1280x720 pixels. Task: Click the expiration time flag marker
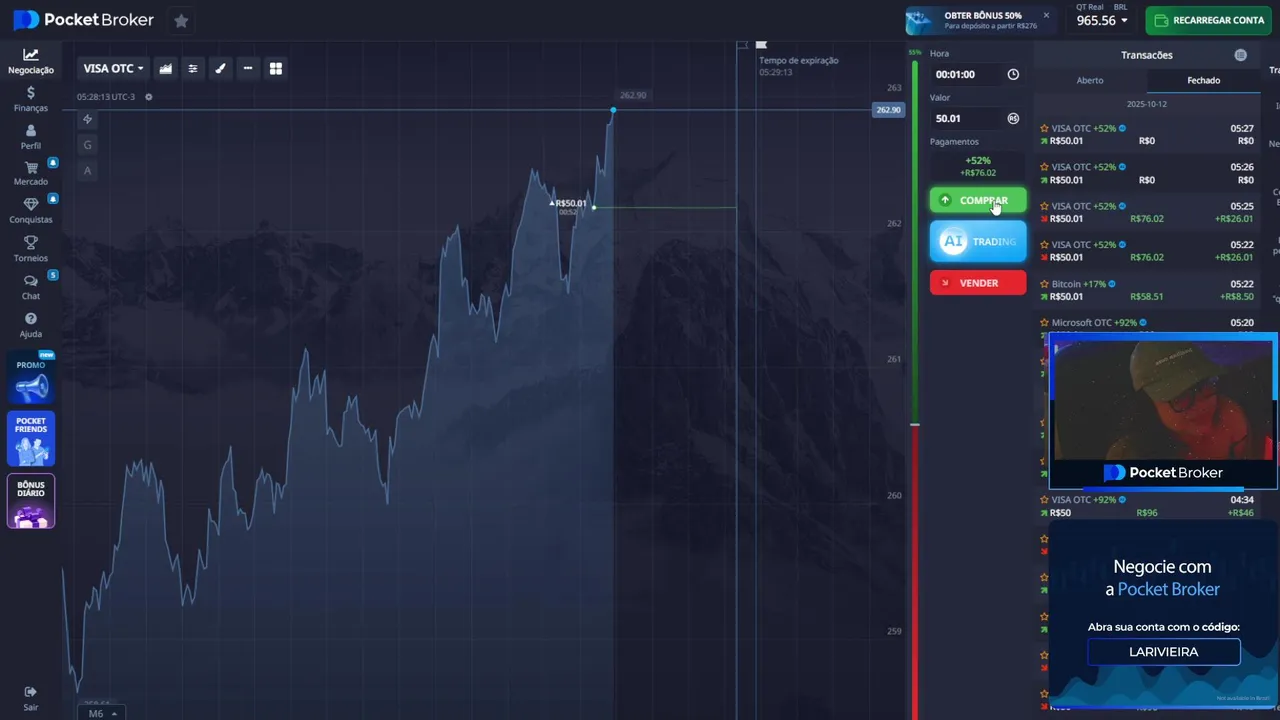coord(761,45)
